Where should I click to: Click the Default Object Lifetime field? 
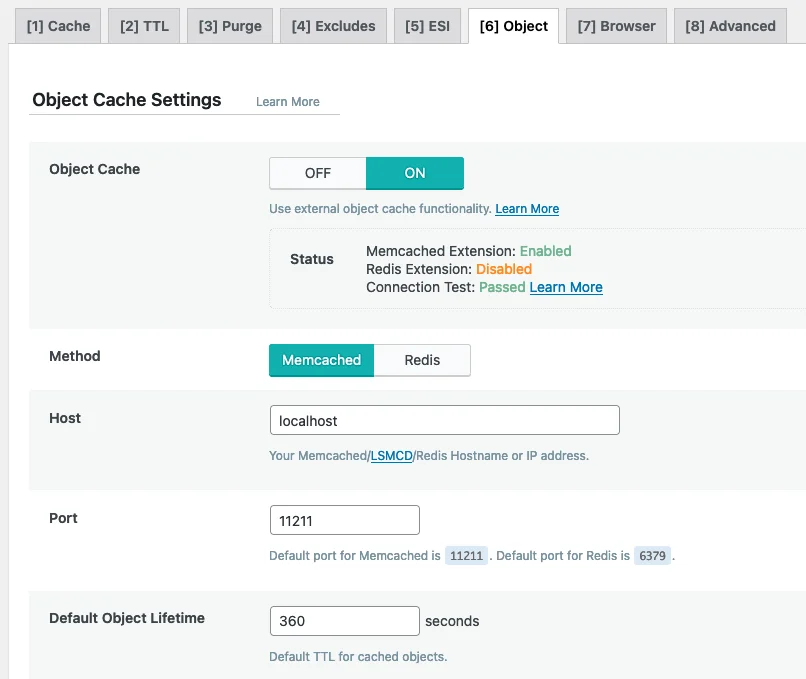click(x=344, y=621)
